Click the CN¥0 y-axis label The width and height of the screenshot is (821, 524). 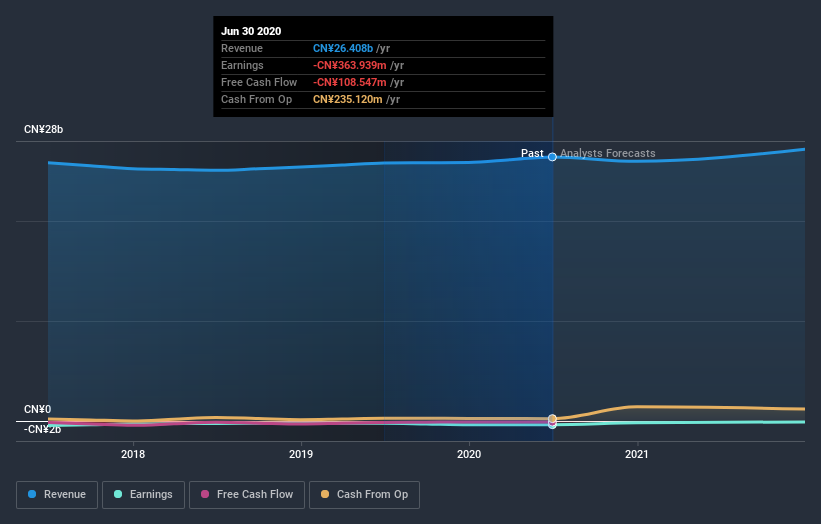38,409
